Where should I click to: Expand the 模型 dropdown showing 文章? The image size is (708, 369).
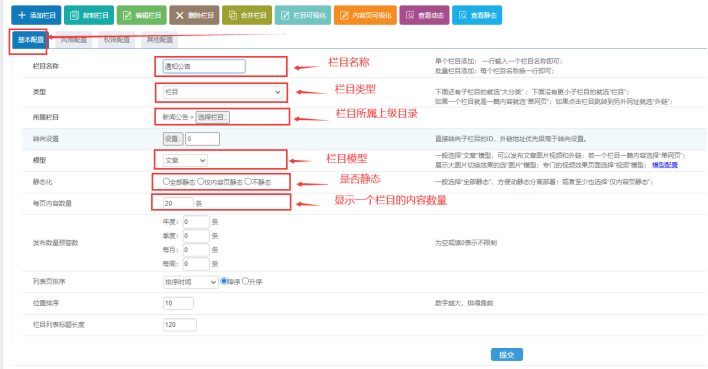pos(185,160)
